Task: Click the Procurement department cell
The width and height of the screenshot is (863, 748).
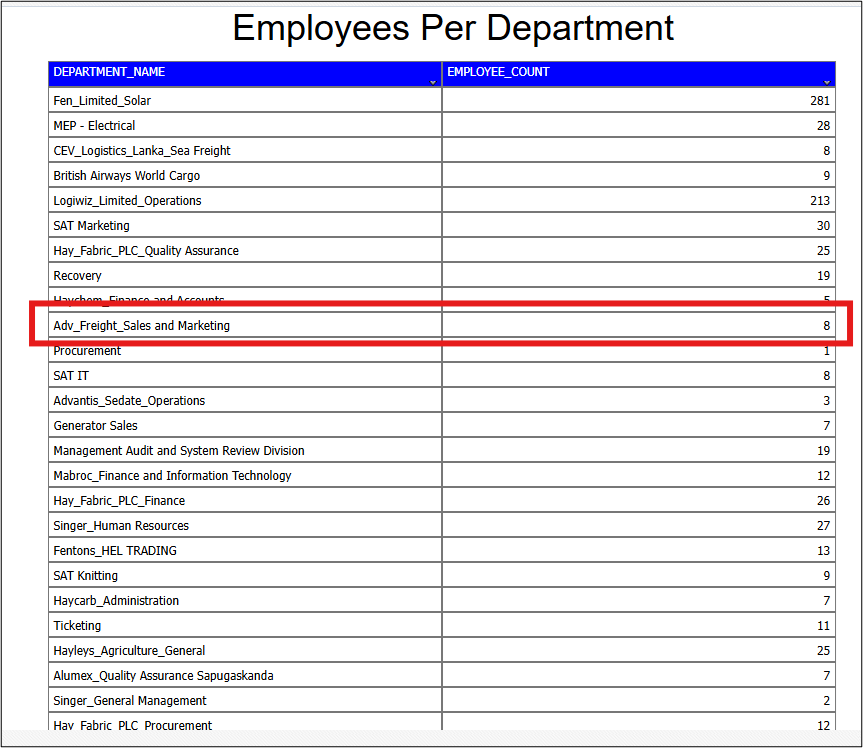Action: coord(87,351)
